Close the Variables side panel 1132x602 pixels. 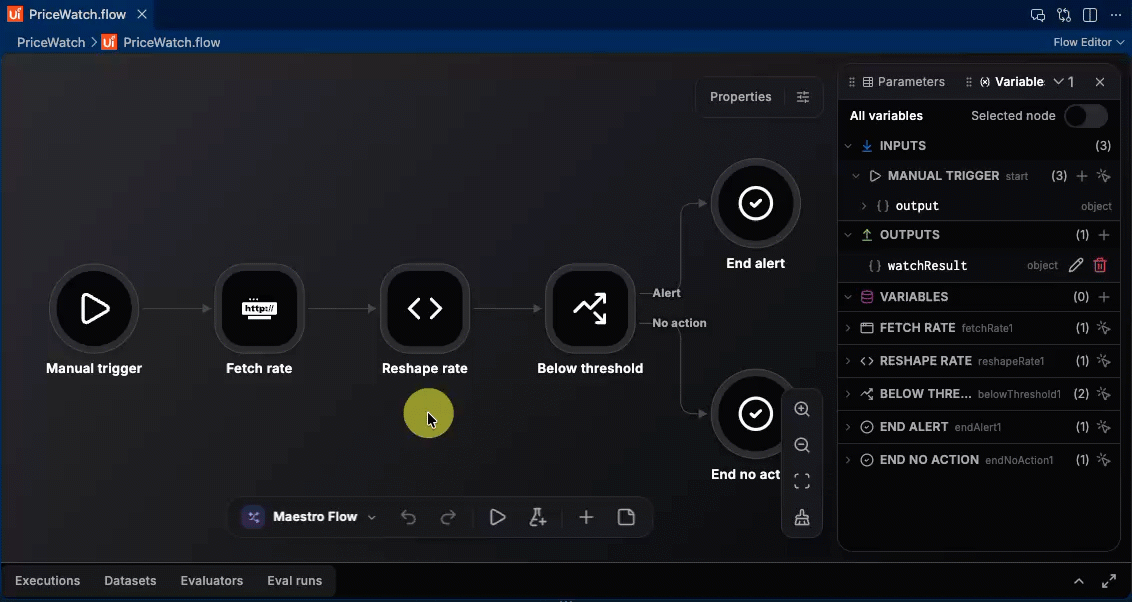1100,82
